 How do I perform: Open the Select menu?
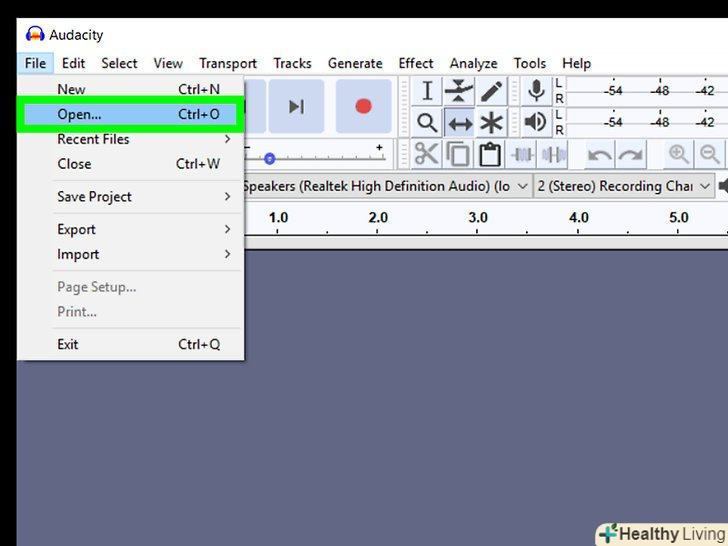[119, 63]
